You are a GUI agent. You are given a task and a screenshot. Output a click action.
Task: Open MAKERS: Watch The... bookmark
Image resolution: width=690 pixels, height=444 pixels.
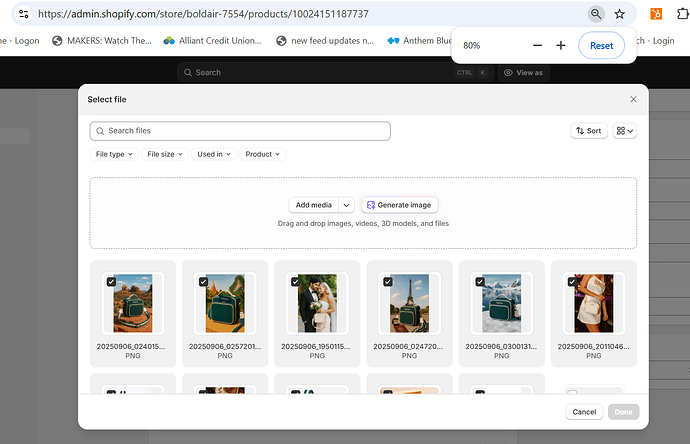click(x=102, y=41)
